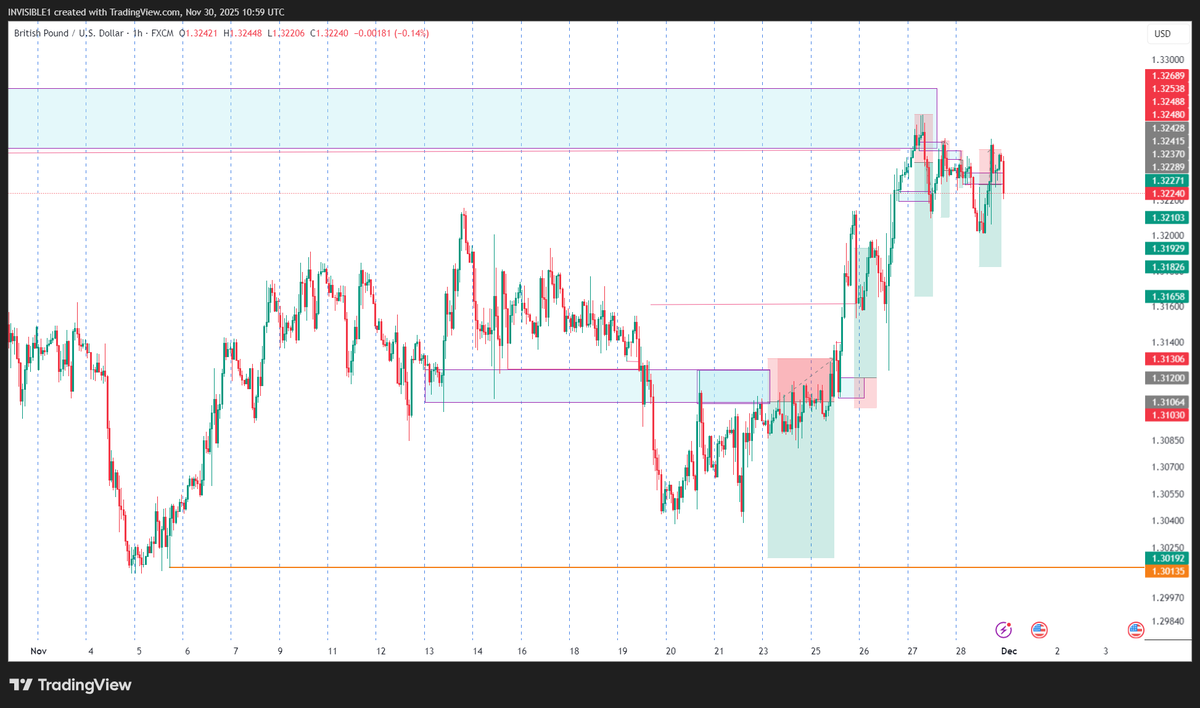
Task: Select the green 1.31658 price label
Action: pos(1168,297)
